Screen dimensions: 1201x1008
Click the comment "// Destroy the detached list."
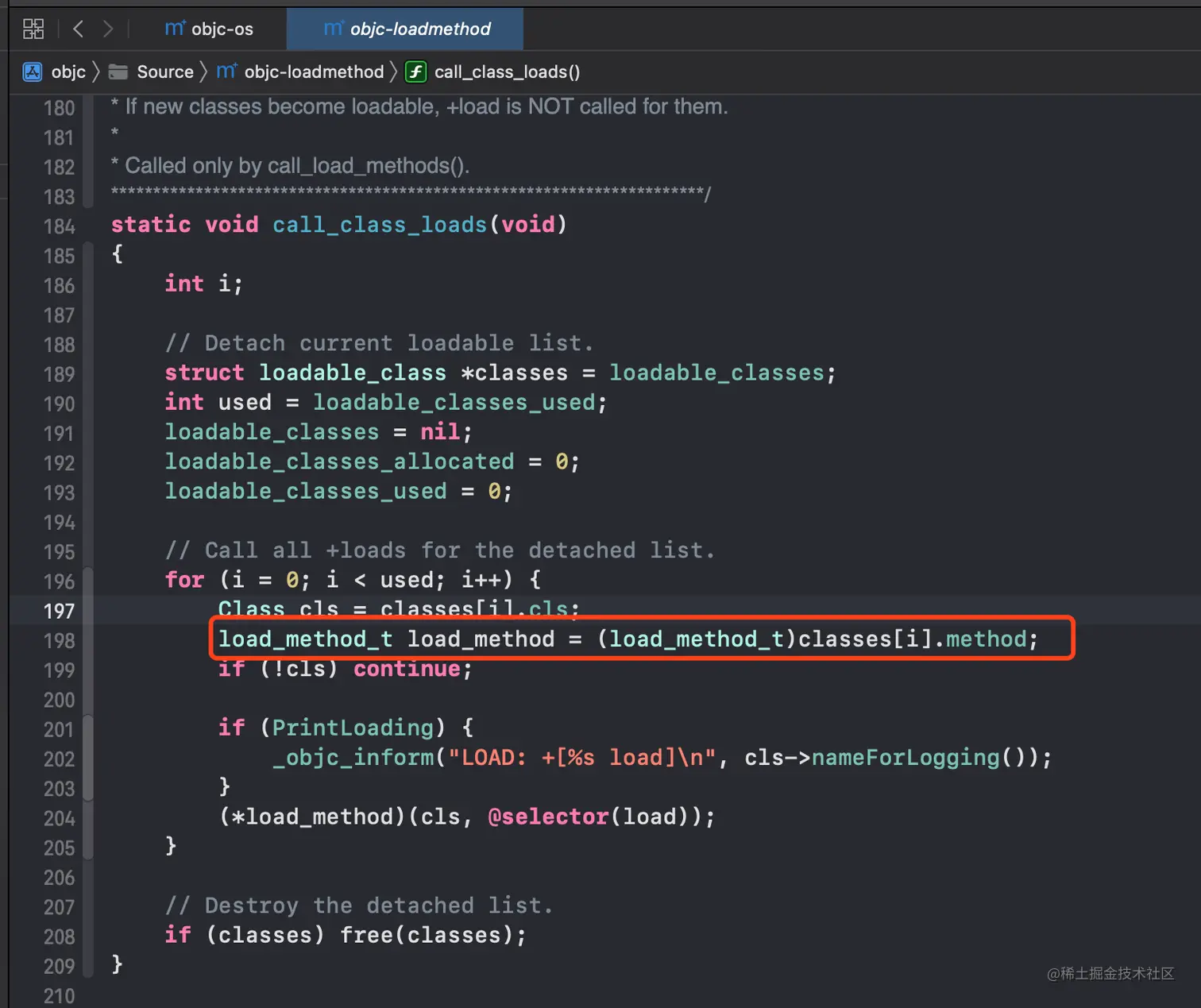[359, 906]
